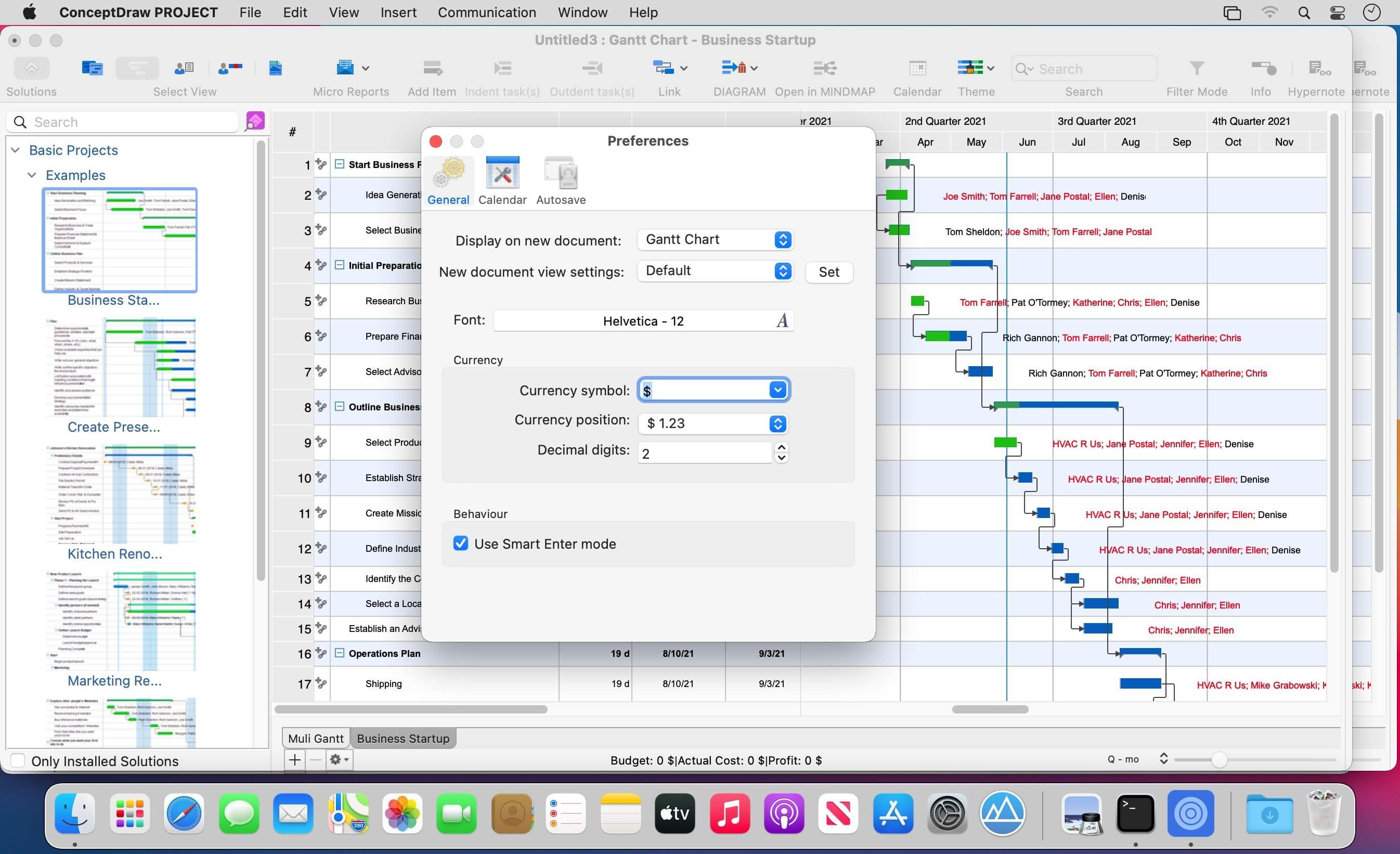Screen dimensions: 1400x854
Task: Open Calendar preferences pane icon
Action: point(502,174)
